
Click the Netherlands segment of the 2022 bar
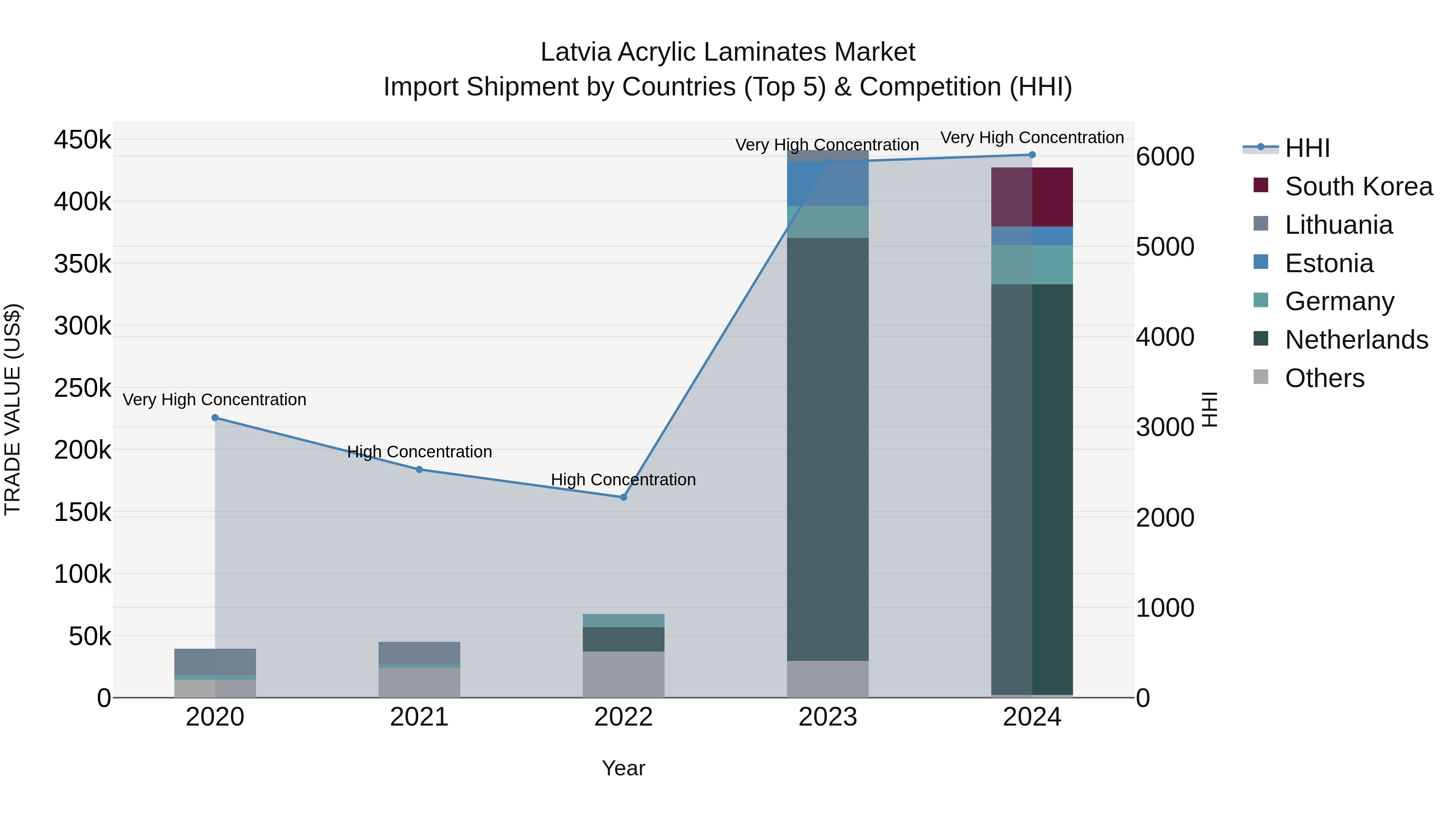click(623, 639)
